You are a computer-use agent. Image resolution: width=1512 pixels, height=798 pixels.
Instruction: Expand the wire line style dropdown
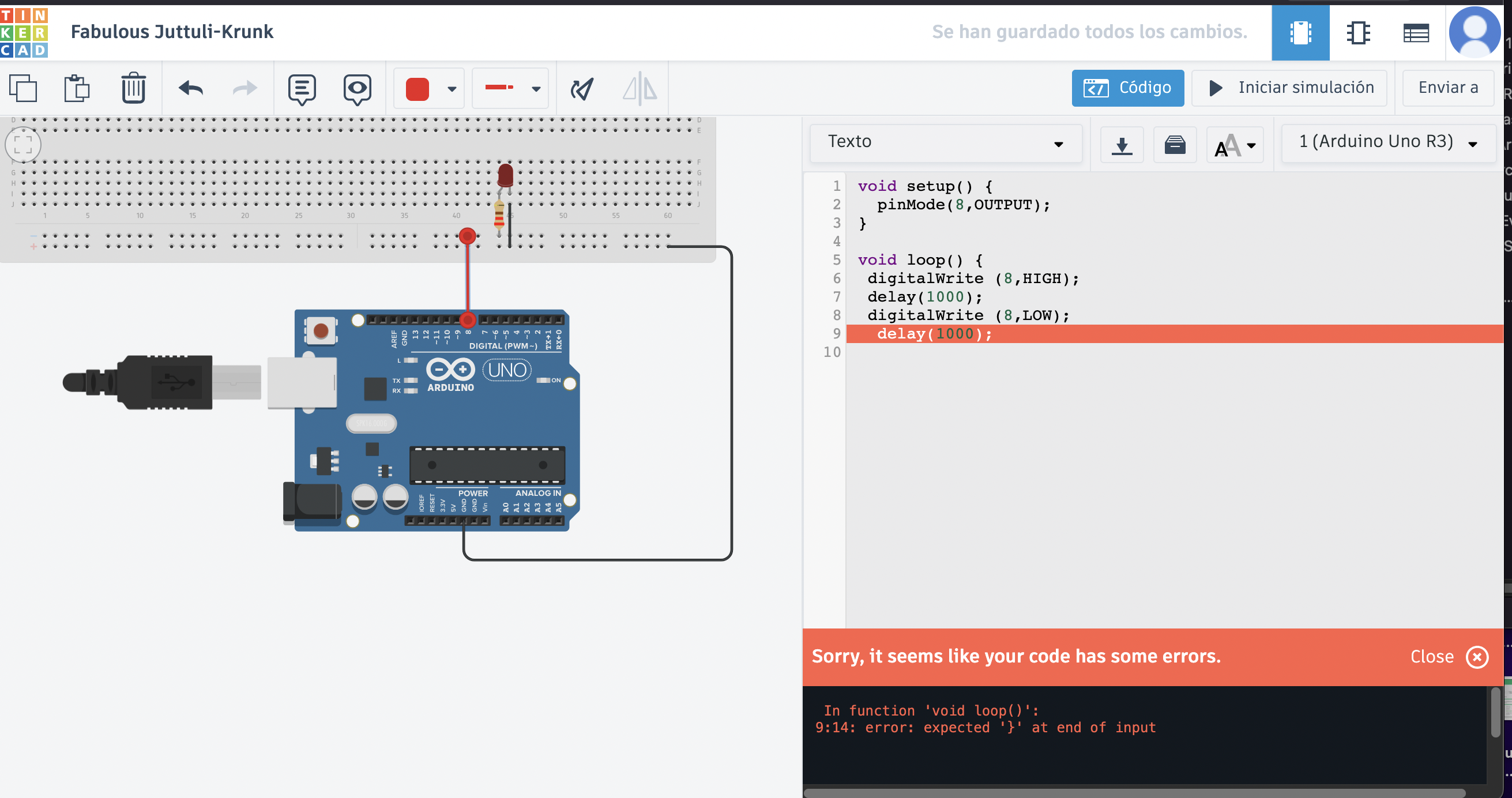click(510, 89)
